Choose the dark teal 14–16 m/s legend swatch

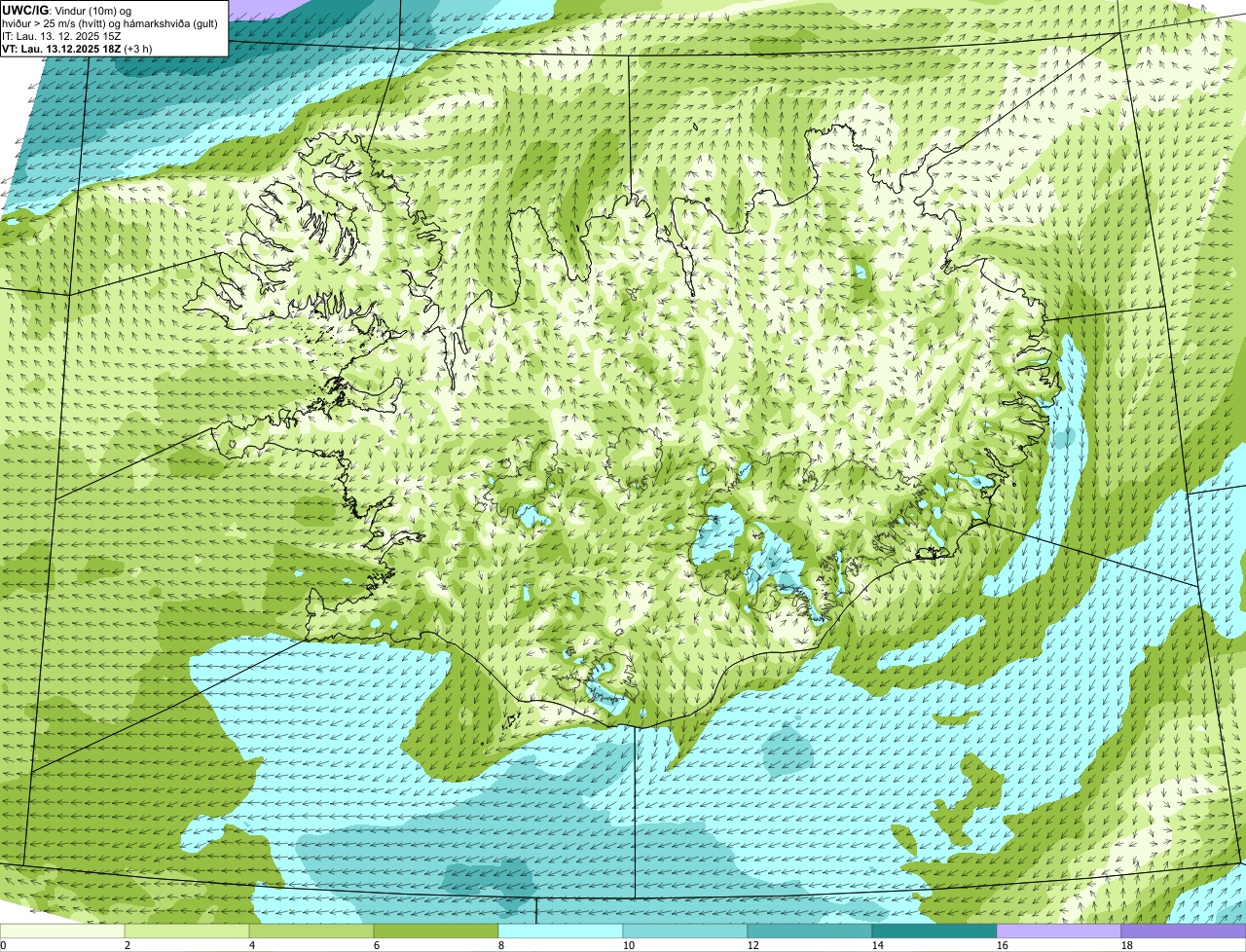(934, 932)
